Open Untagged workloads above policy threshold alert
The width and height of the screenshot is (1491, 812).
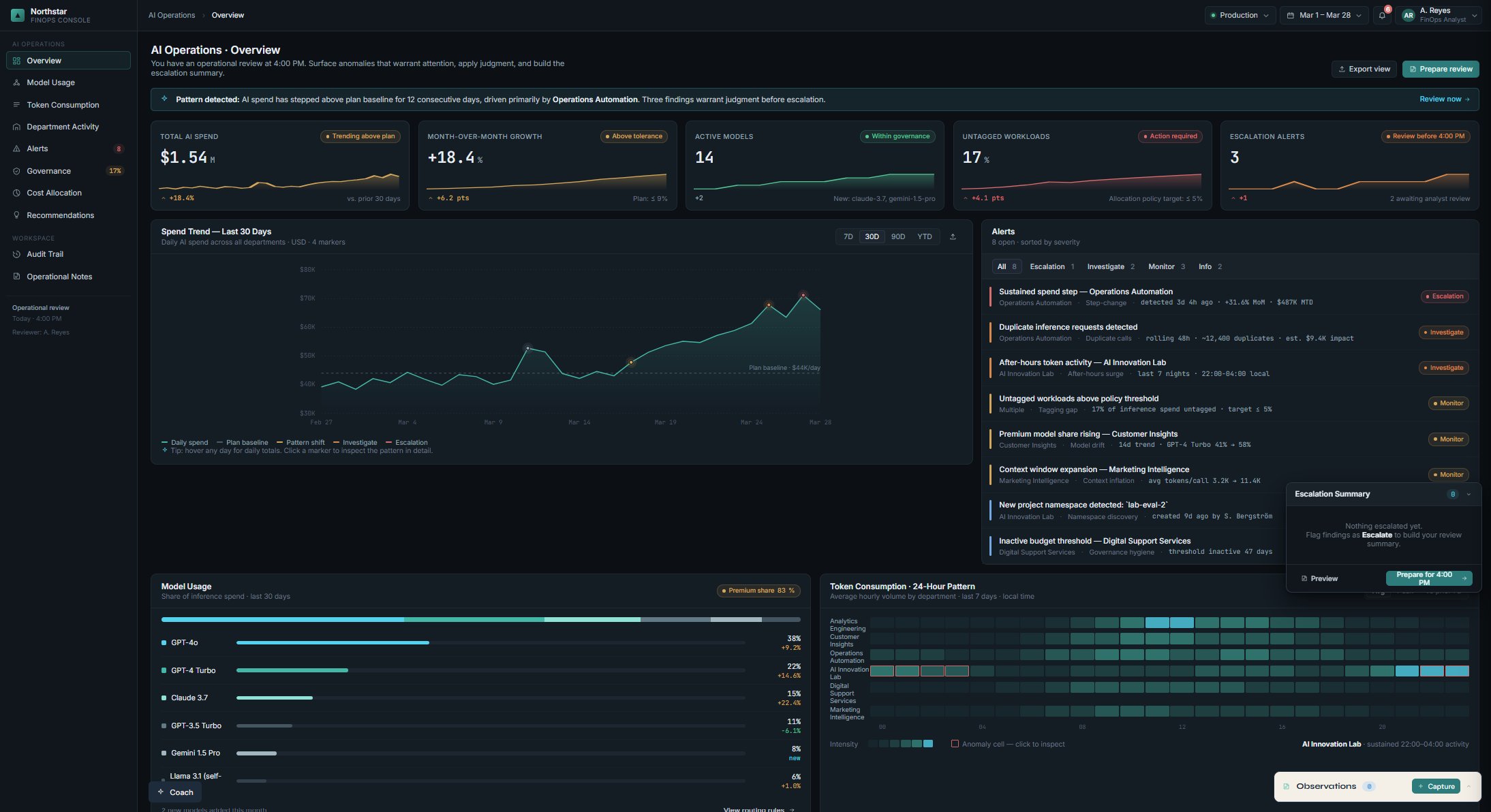point(1229,403)
